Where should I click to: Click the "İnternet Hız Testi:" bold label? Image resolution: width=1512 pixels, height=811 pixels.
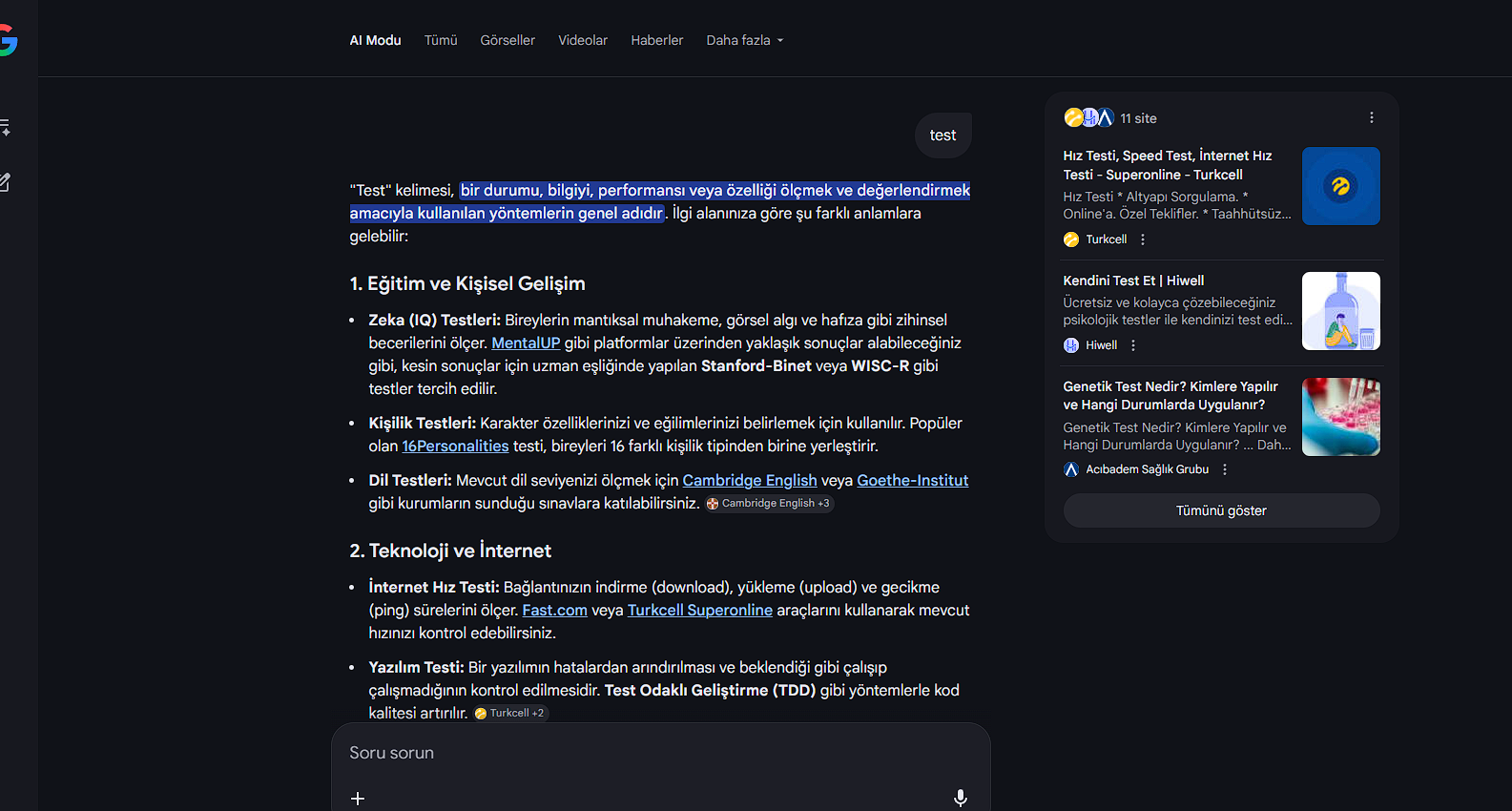coord(434,587)
